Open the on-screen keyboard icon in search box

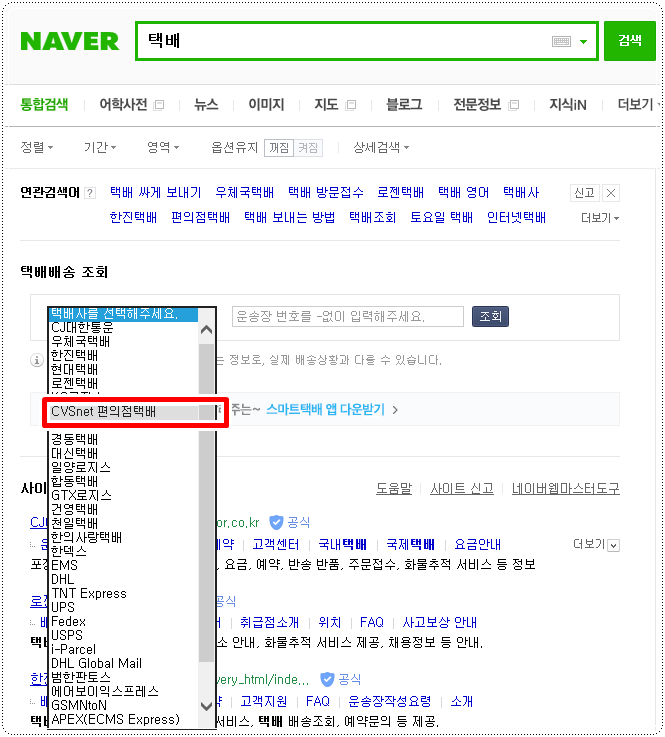click(561, 41)
